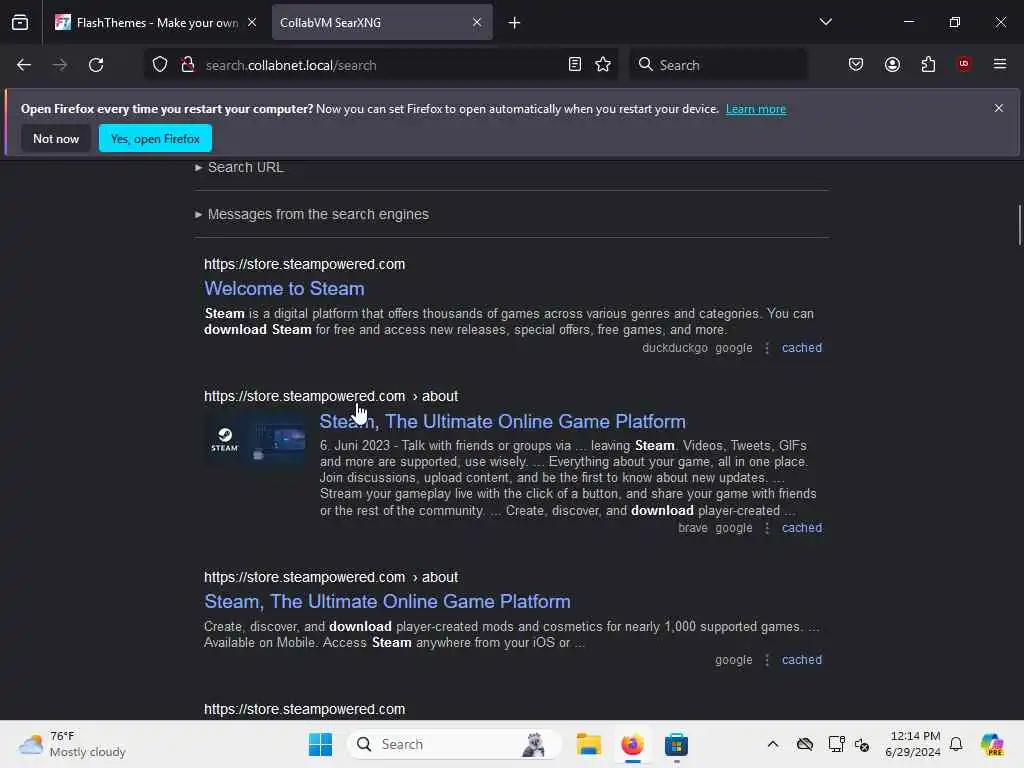The width and height of the screenshot is (1024, 768).
Task: Click Yes, open Firefox button
Action: tap(155, 138)
